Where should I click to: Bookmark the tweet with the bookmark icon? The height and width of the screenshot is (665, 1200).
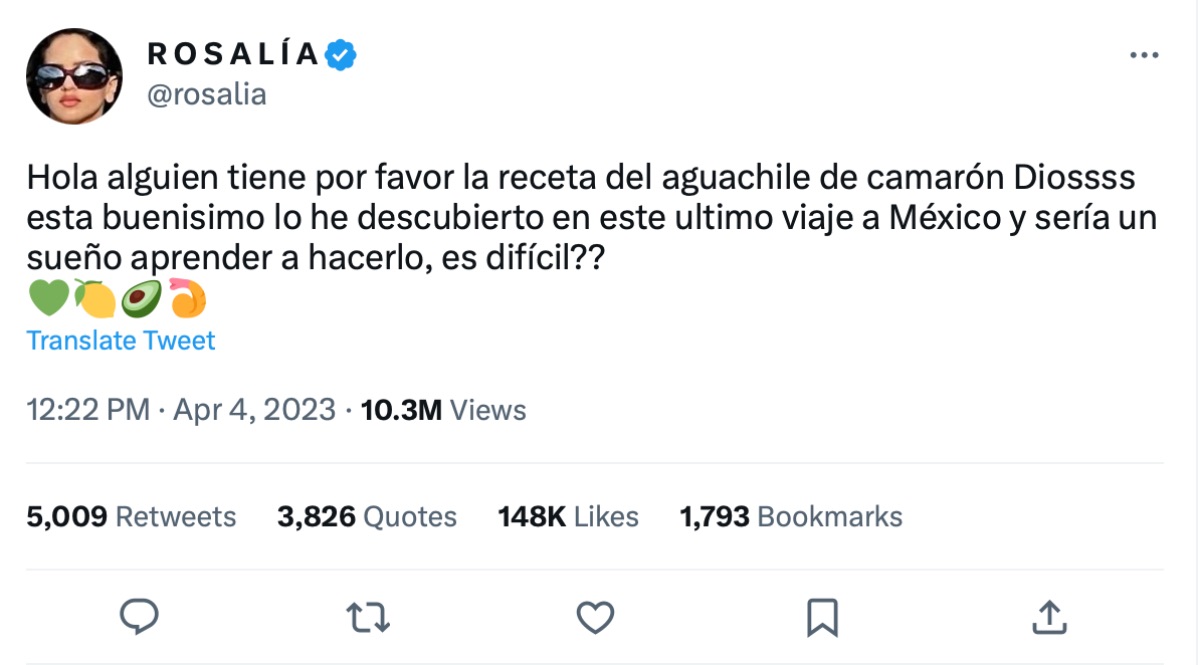point(822,617)
